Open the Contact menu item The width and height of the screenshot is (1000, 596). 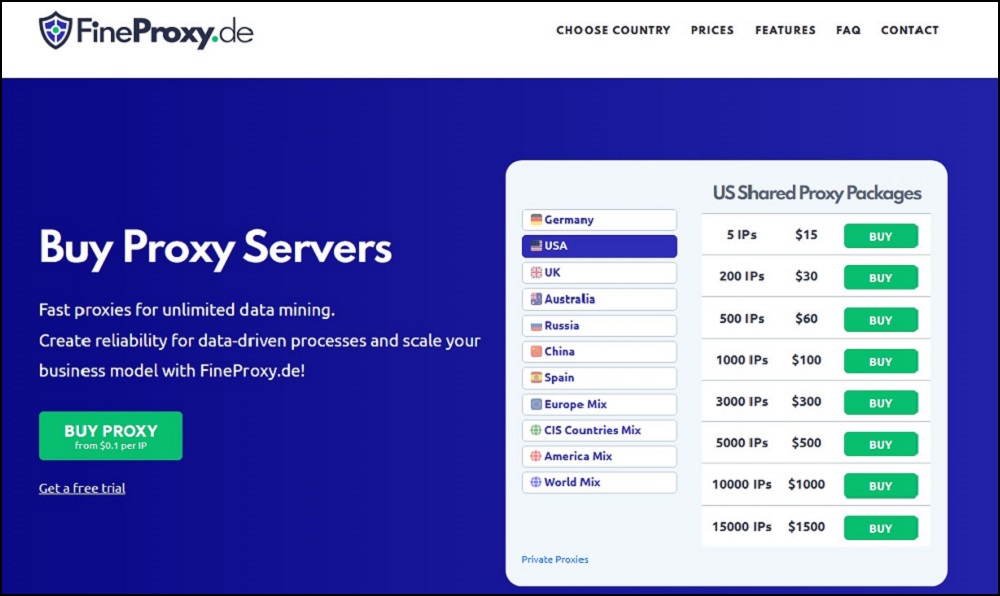point(909,30)
